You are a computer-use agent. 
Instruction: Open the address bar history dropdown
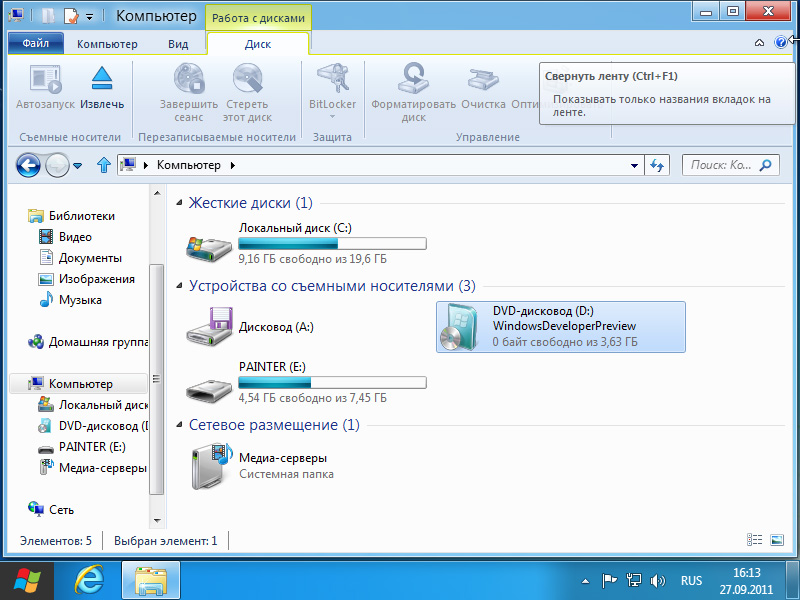634,165
